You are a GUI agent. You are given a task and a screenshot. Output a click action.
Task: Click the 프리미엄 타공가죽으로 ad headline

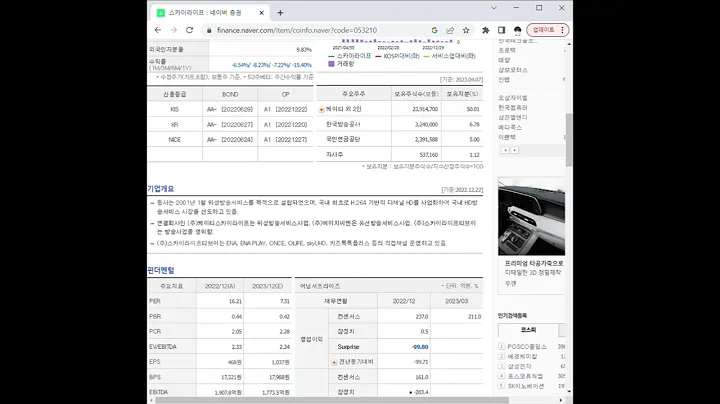coord(534,264)
